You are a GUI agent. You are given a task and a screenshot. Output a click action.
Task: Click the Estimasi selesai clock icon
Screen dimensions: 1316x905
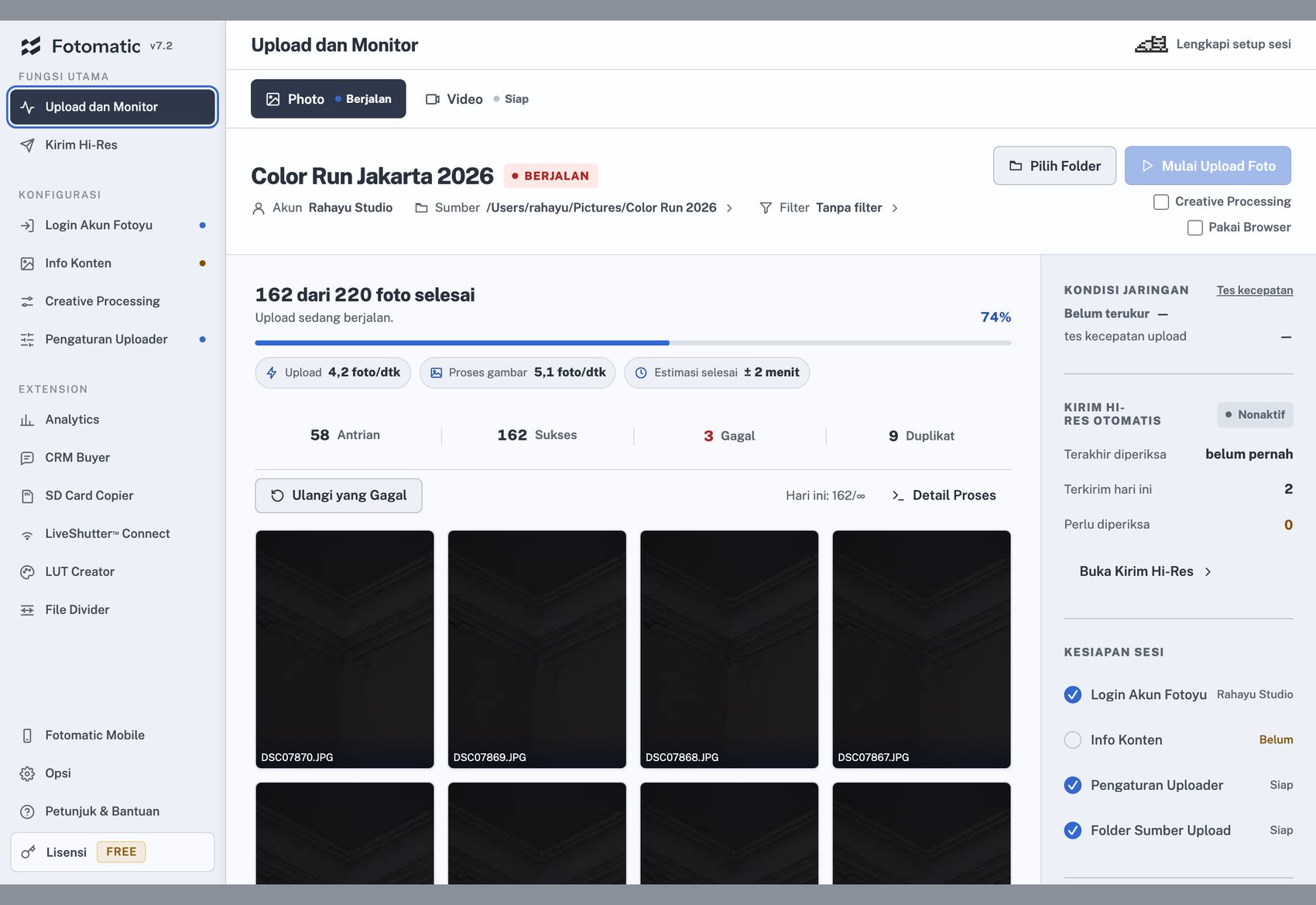641,373
